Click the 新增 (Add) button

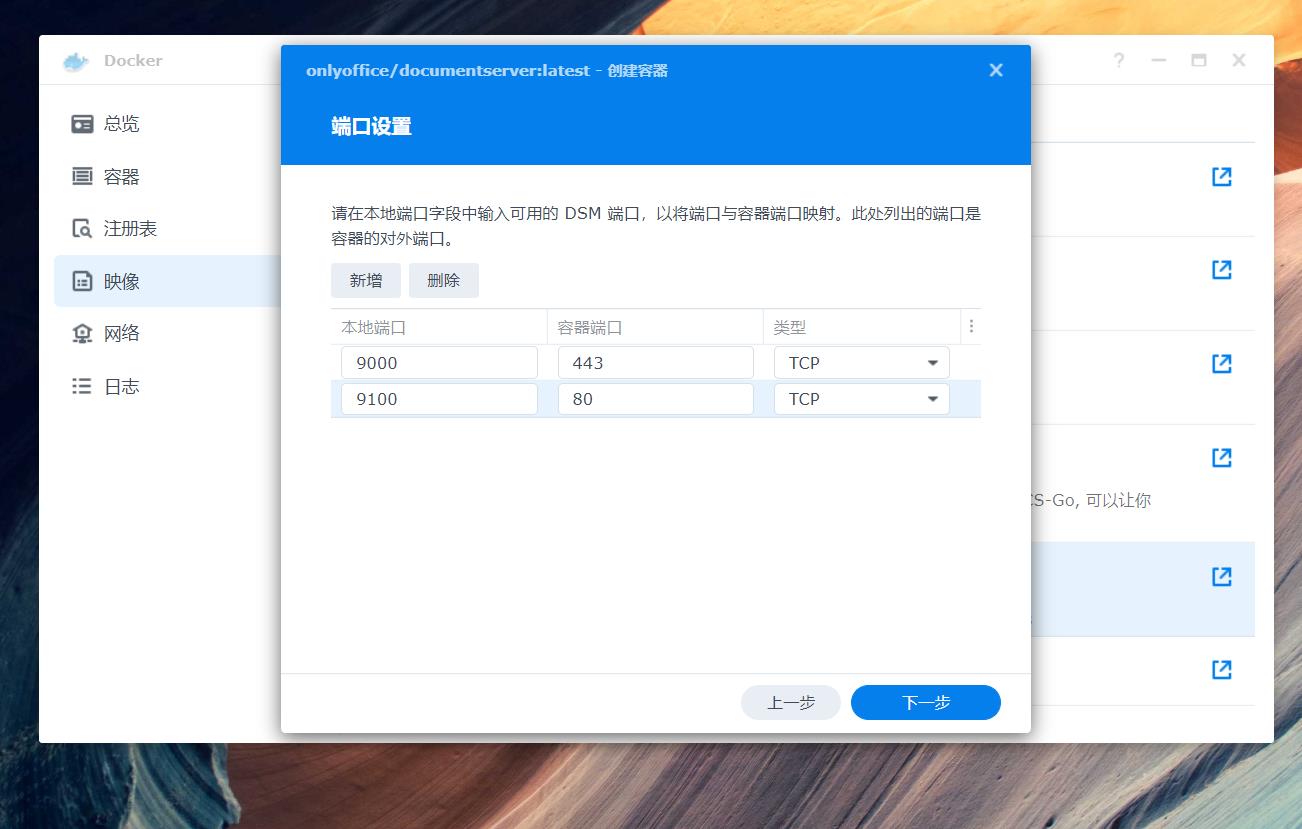coord(365,280)
